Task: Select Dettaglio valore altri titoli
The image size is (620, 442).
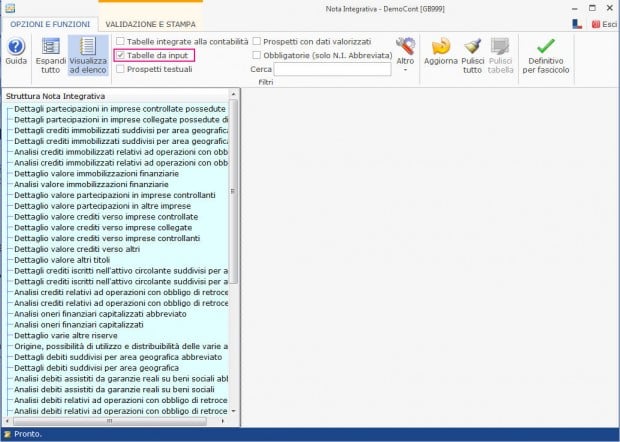Action: [62, 260]
